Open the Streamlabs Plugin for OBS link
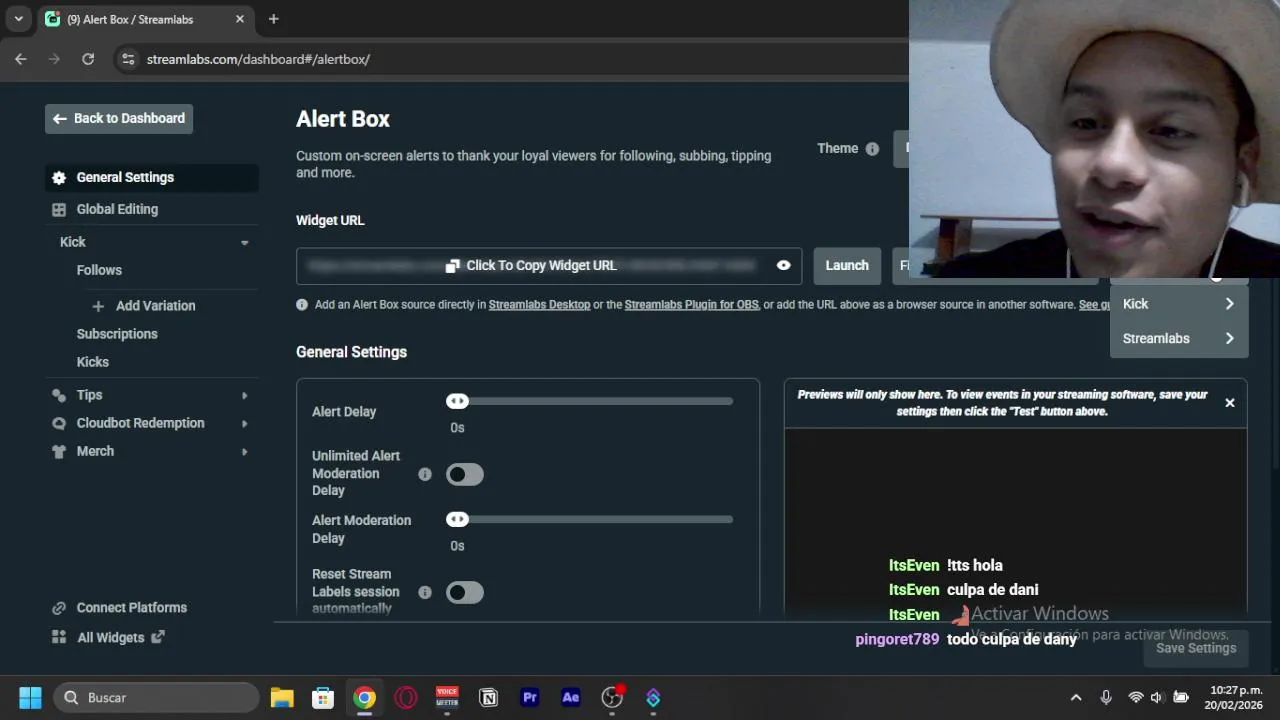Viewport: 1280px width, 720px height. [x=692, y=305]
